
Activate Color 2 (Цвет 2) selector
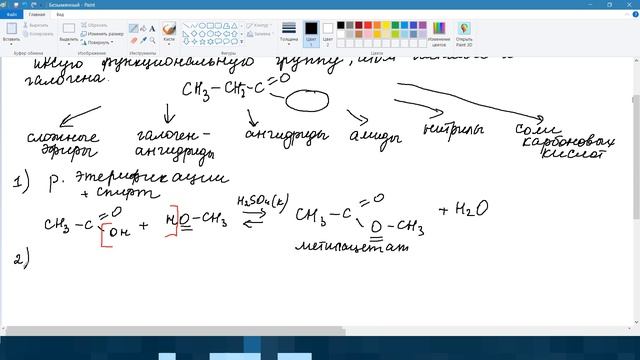pos(328,34)
